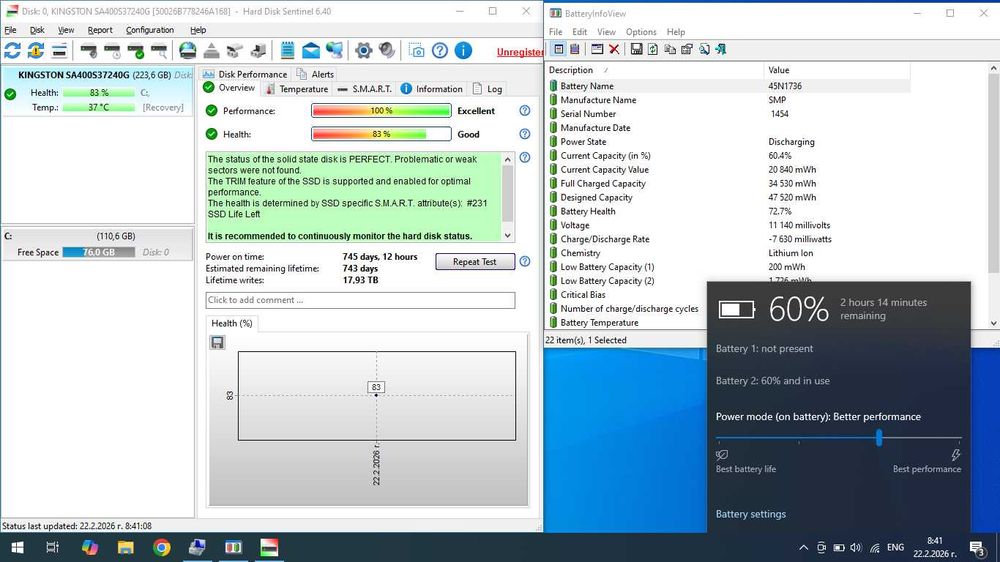Select the Battery Health row
1000x562 pixels.
[x=728, y=211]
